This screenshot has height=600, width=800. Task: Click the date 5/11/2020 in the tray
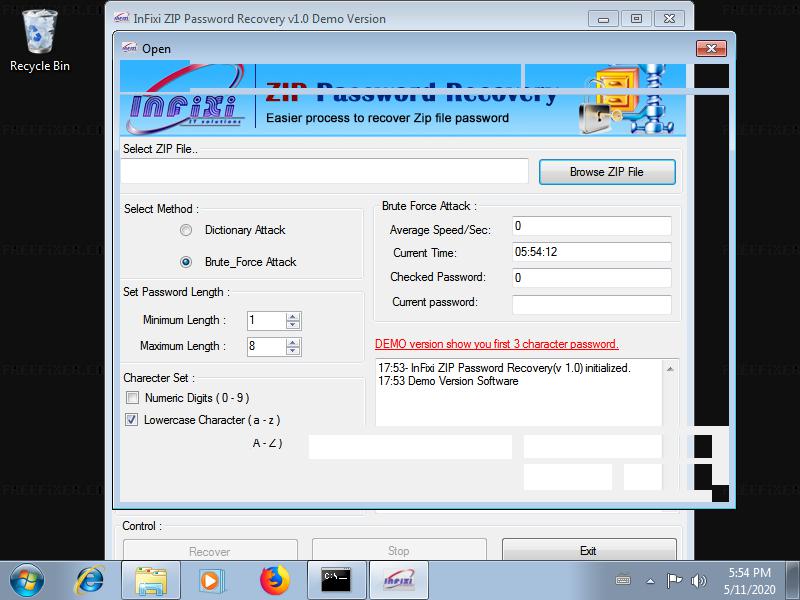click(749, 589)
